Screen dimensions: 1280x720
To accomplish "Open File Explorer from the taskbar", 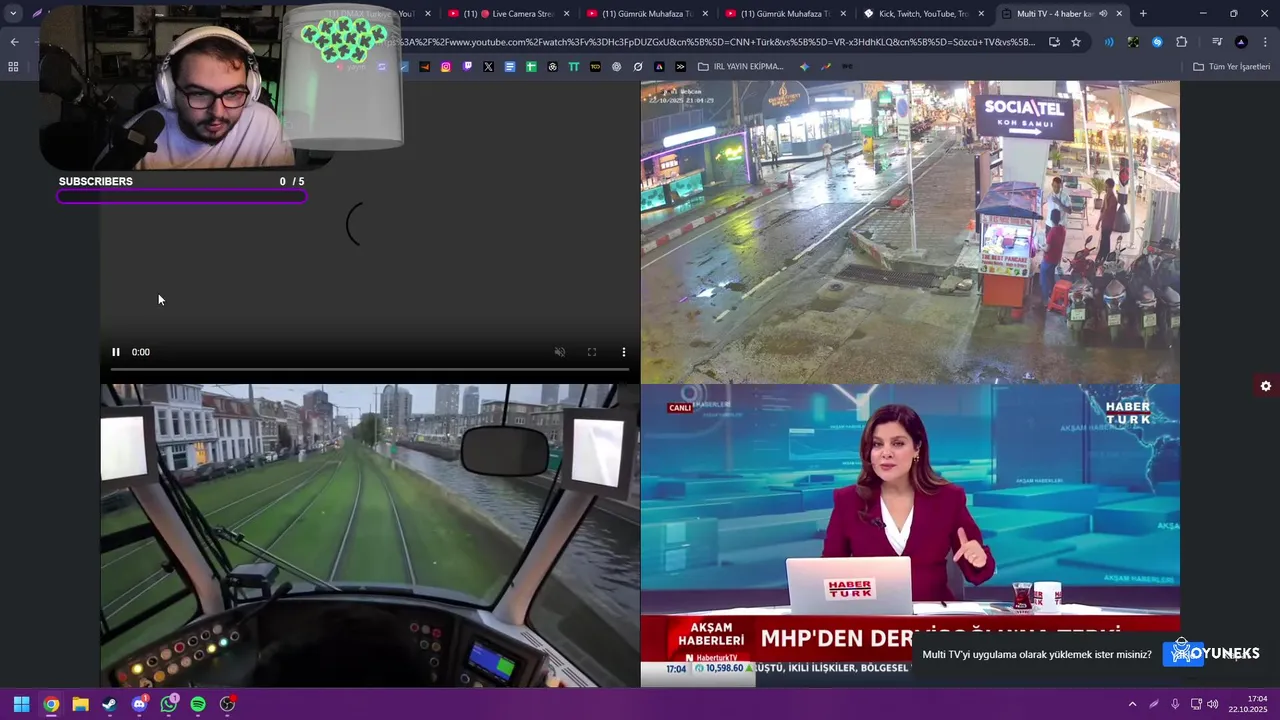I will (x=80, y=704).
